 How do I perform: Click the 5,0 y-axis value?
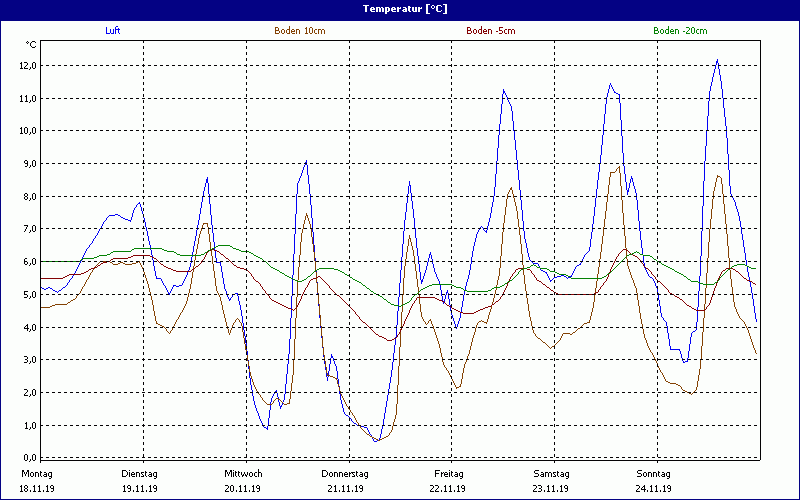coord(29,294)
